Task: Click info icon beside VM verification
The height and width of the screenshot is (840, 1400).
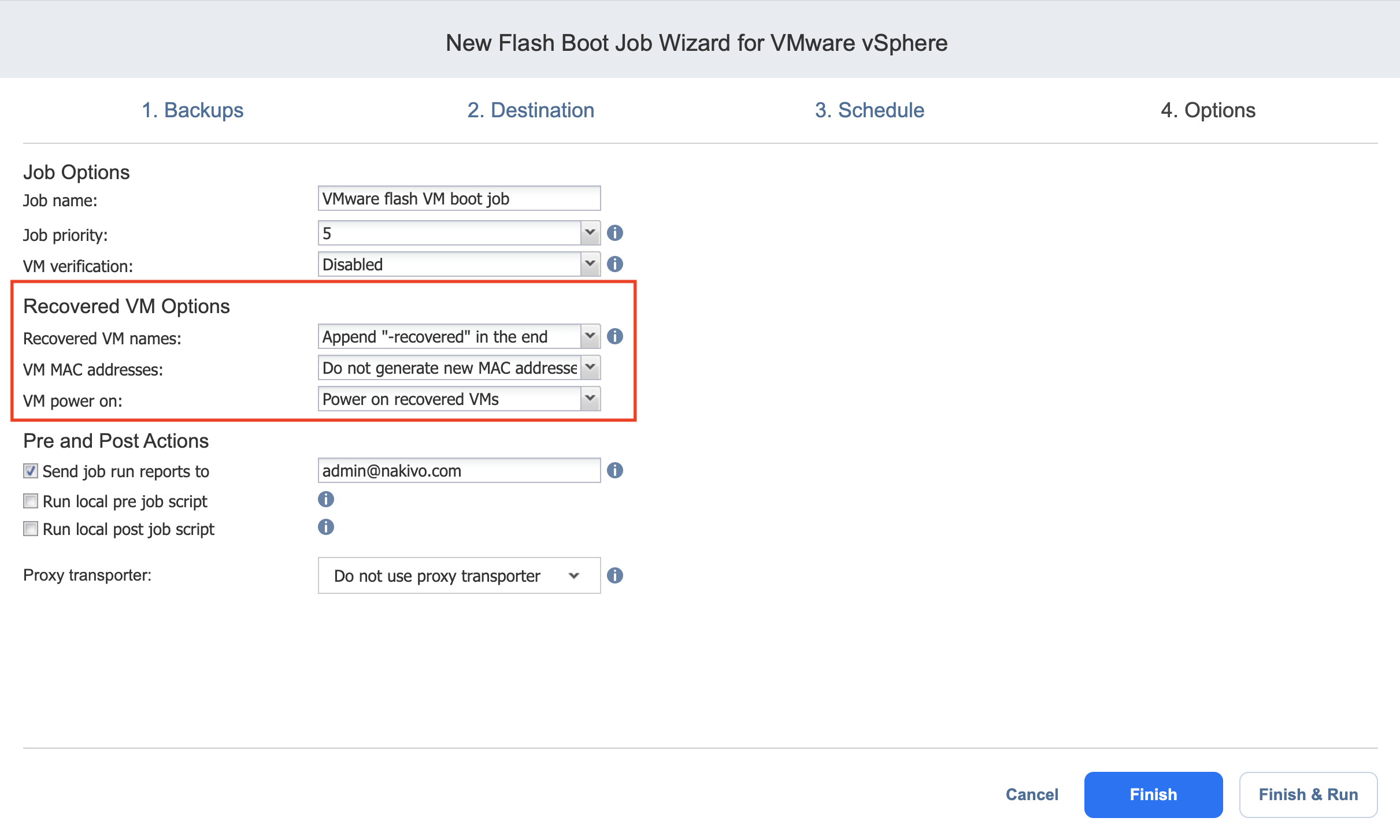Action: [614, 264]
